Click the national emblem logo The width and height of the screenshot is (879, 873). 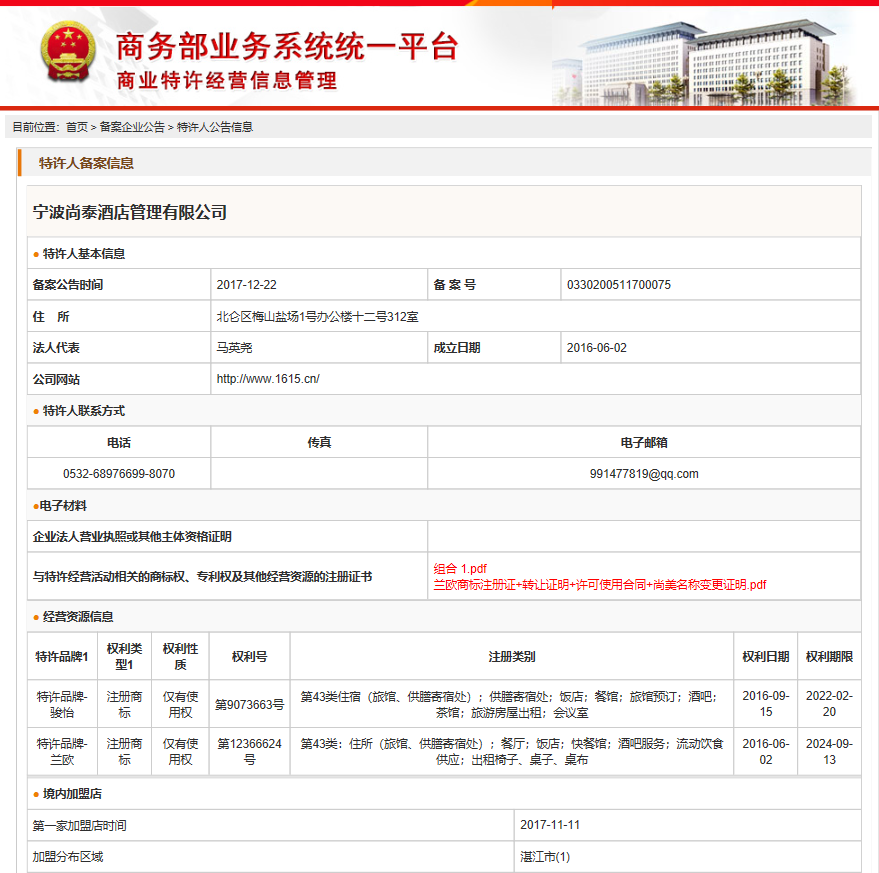[68, 52]
